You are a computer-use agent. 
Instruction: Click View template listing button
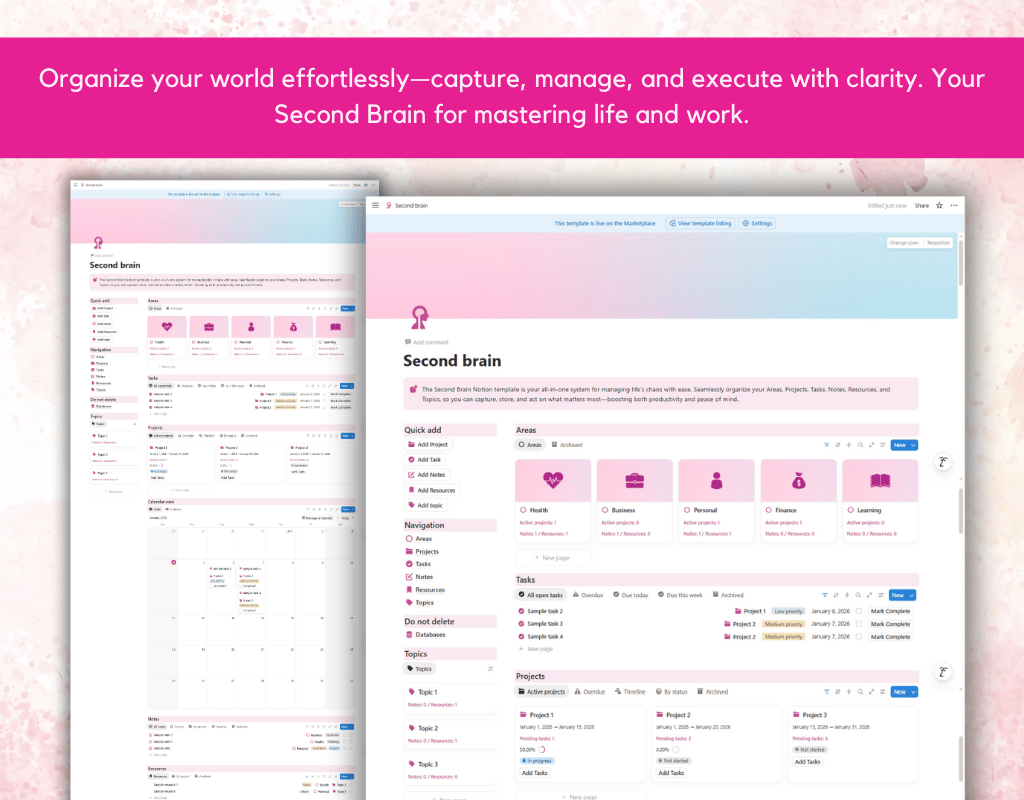[x=700, y=223]
